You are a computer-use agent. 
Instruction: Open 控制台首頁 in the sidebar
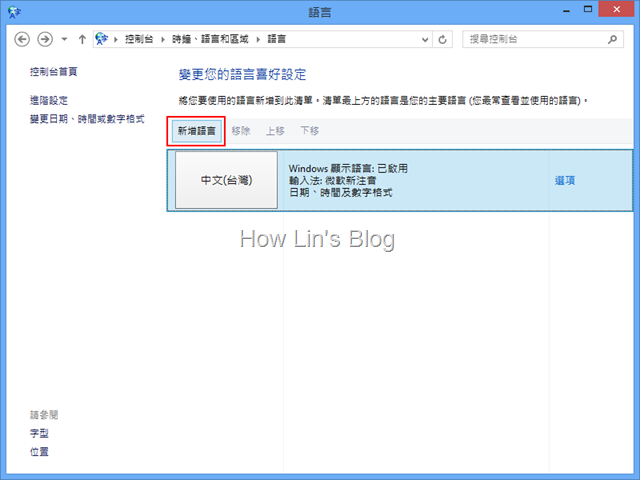coord(53,72)
